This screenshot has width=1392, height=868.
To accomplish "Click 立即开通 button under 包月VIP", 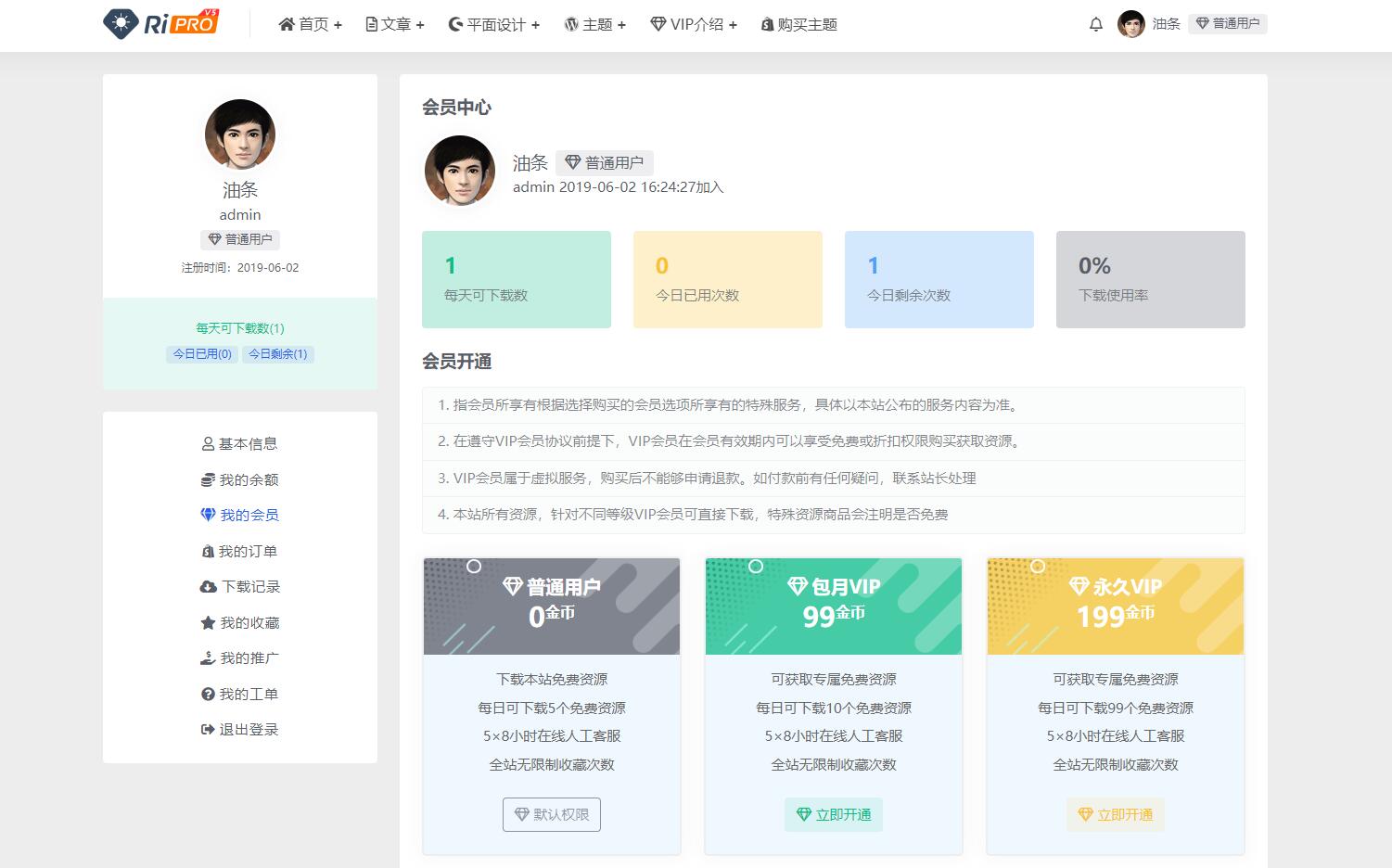I will tap(833, 814).
